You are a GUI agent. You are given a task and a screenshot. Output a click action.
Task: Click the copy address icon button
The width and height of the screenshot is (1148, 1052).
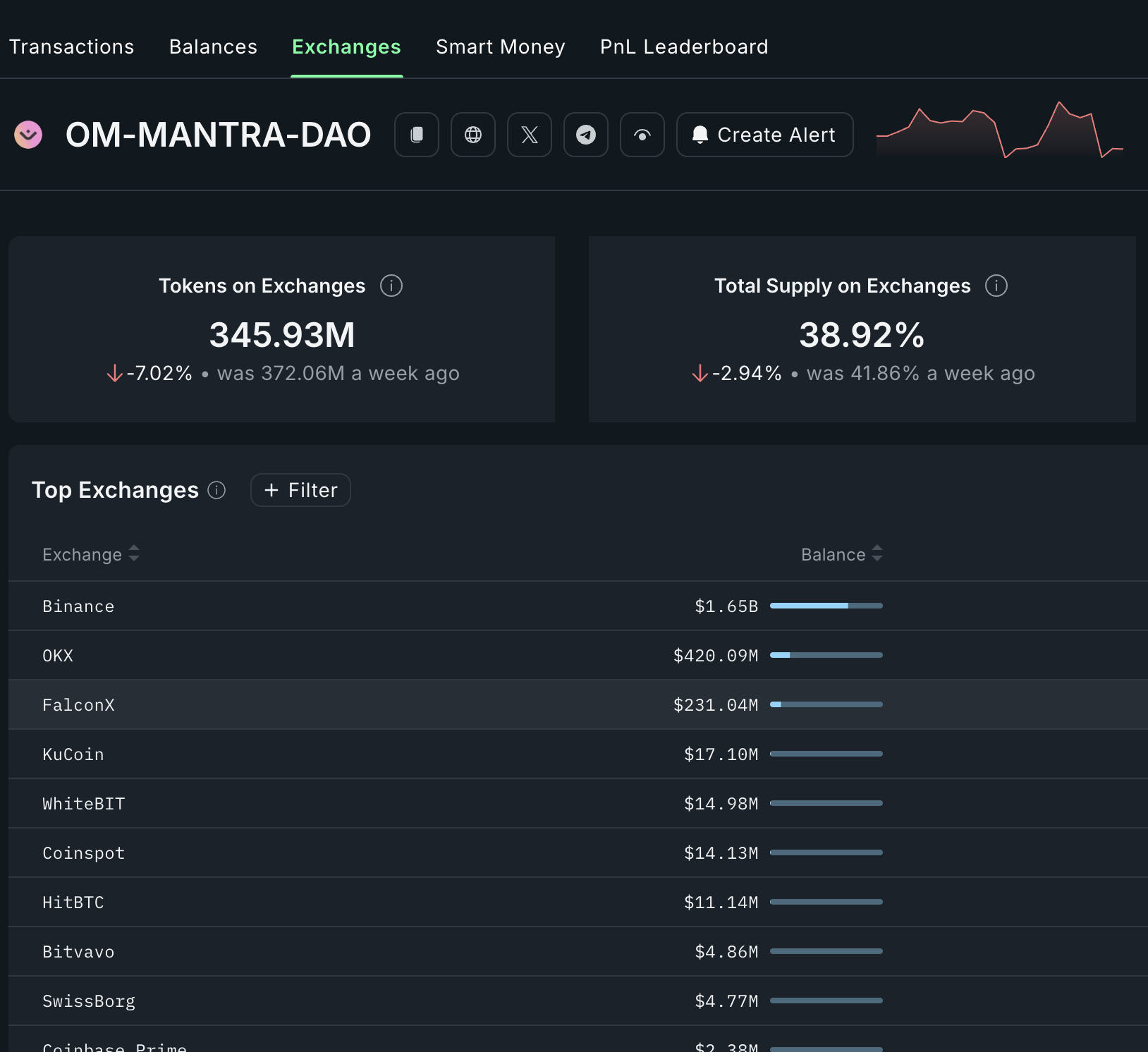point(417,135)
